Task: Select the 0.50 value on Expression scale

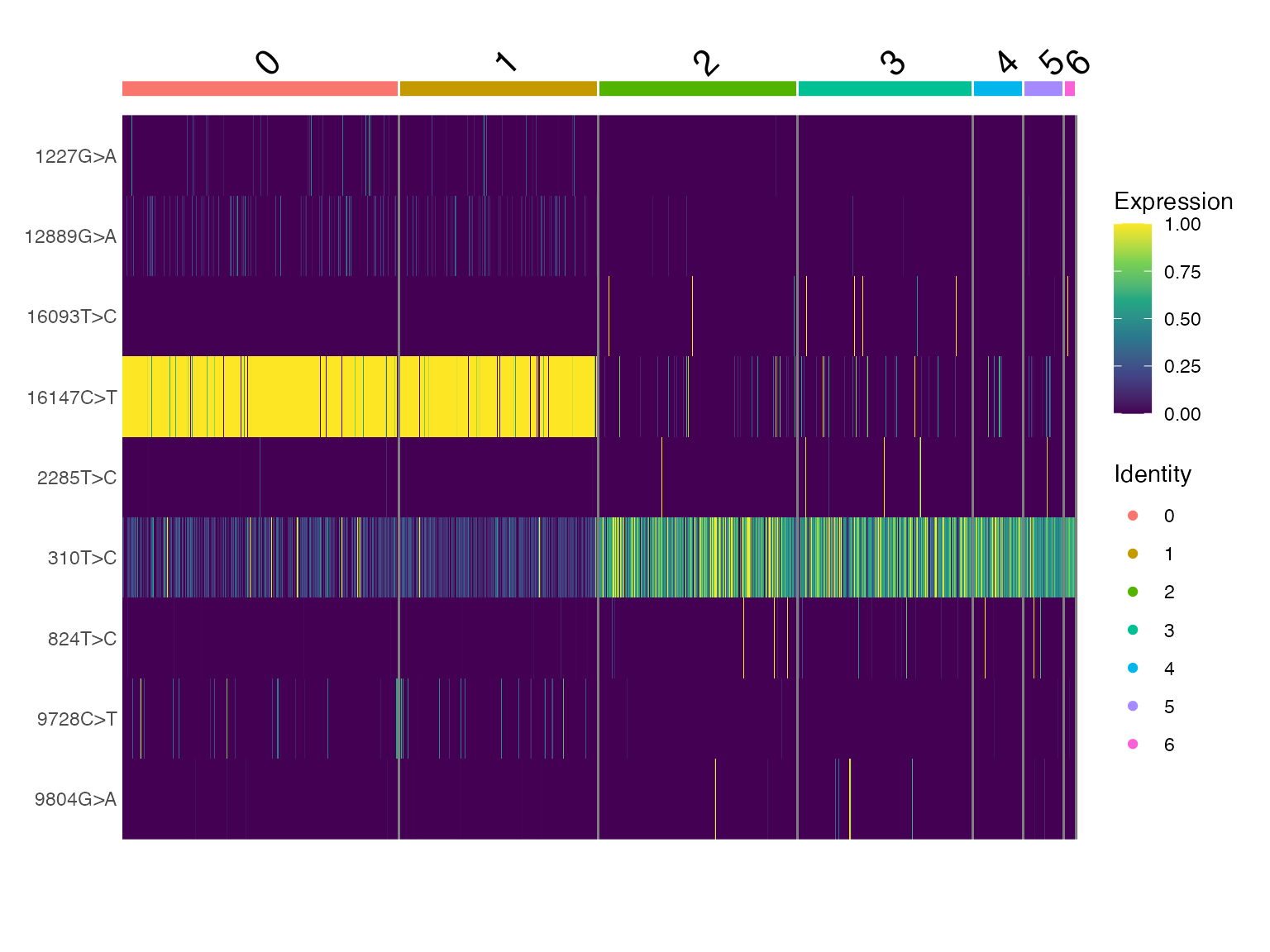Action: (1182, 320)
